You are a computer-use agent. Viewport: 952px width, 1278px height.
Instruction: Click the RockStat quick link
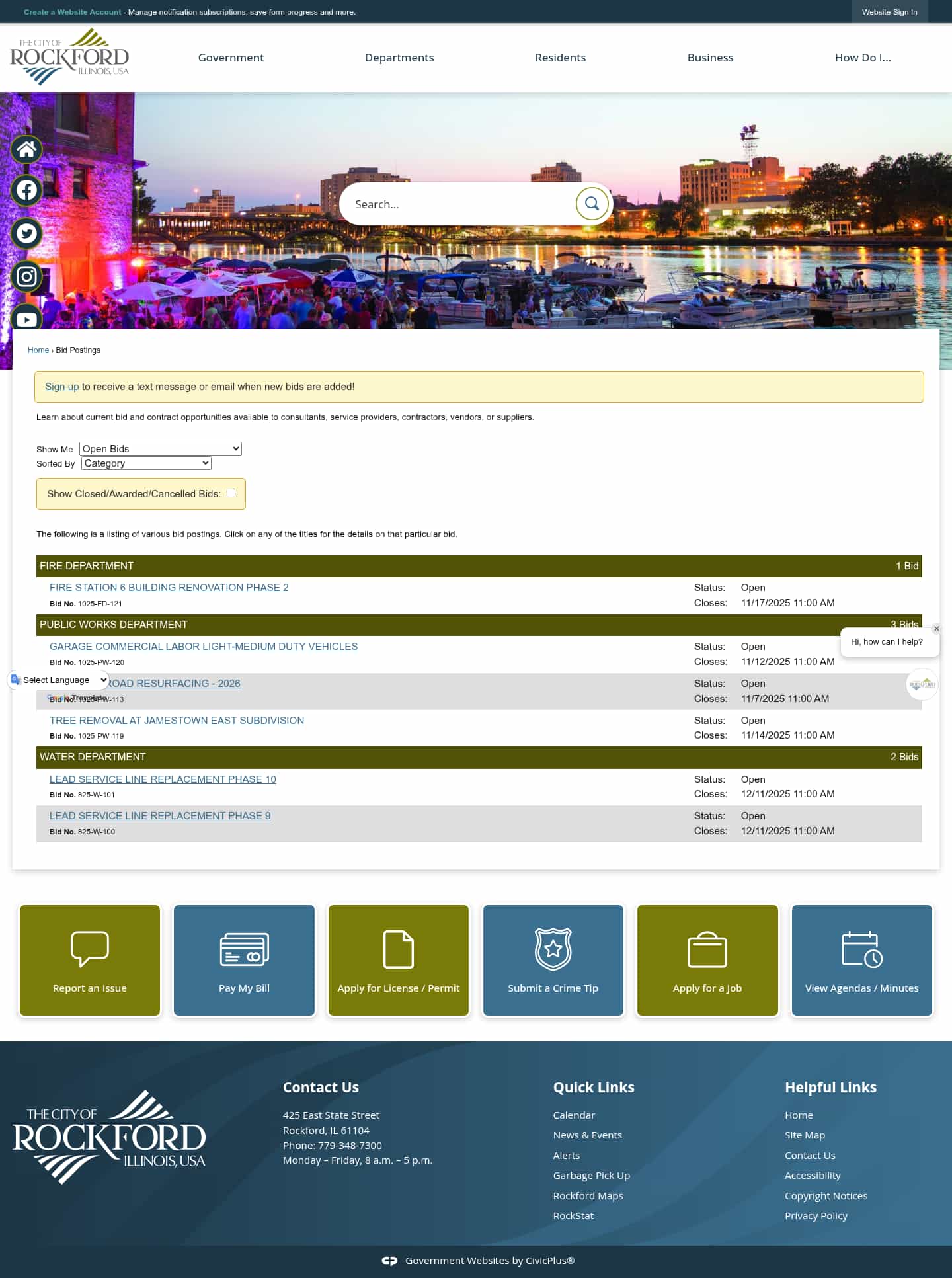573,1216
